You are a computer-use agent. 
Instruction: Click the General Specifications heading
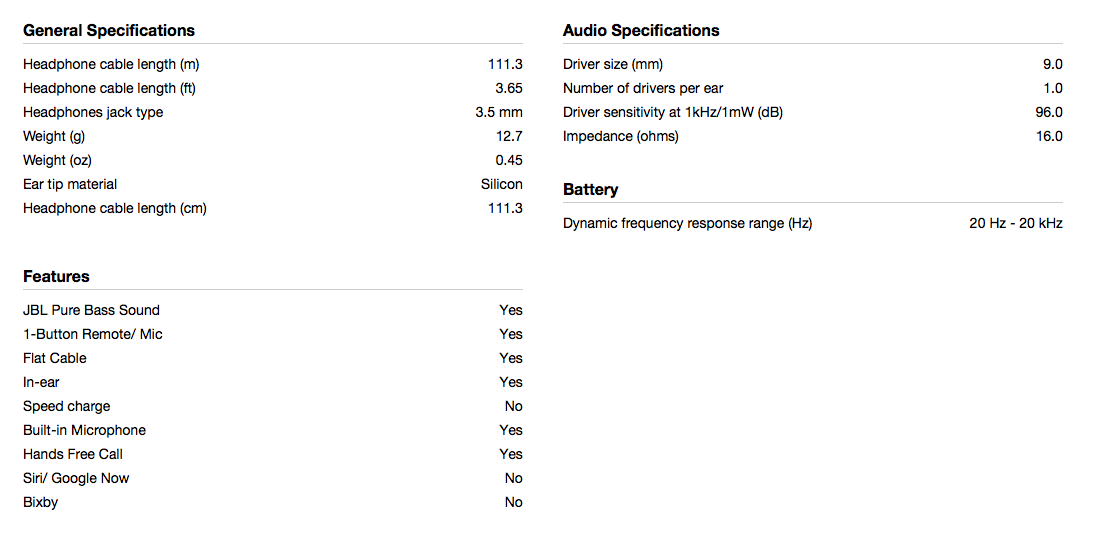pyautogui.click(x=109, y=31)
